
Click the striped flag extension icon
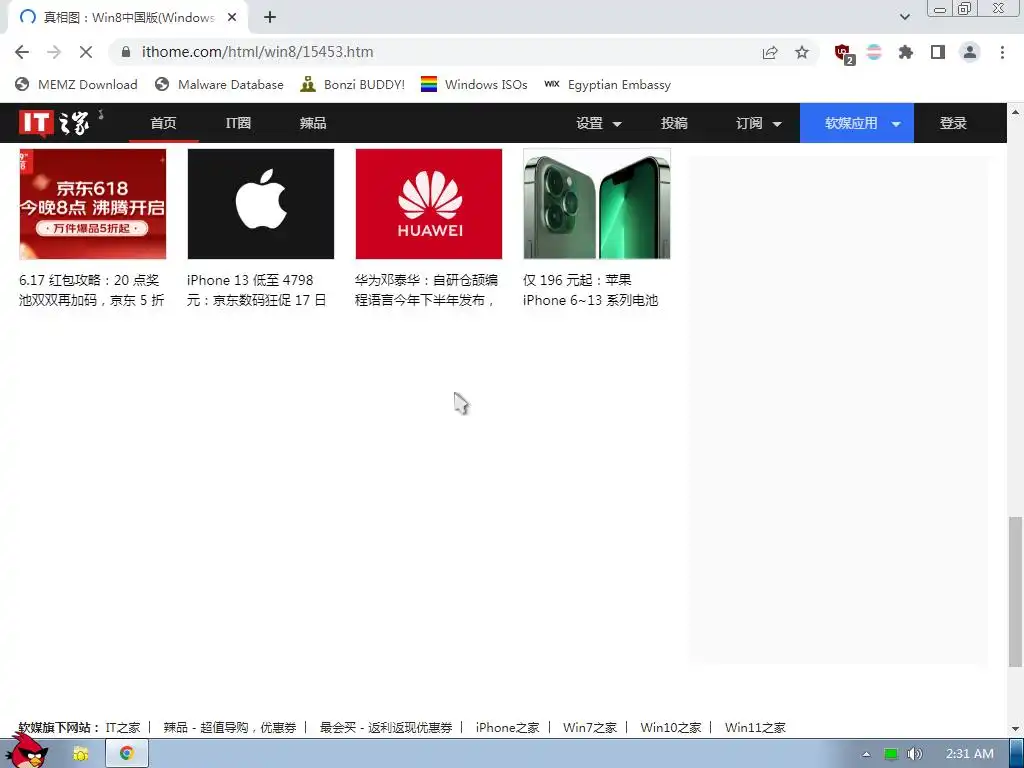click(874, 52)
